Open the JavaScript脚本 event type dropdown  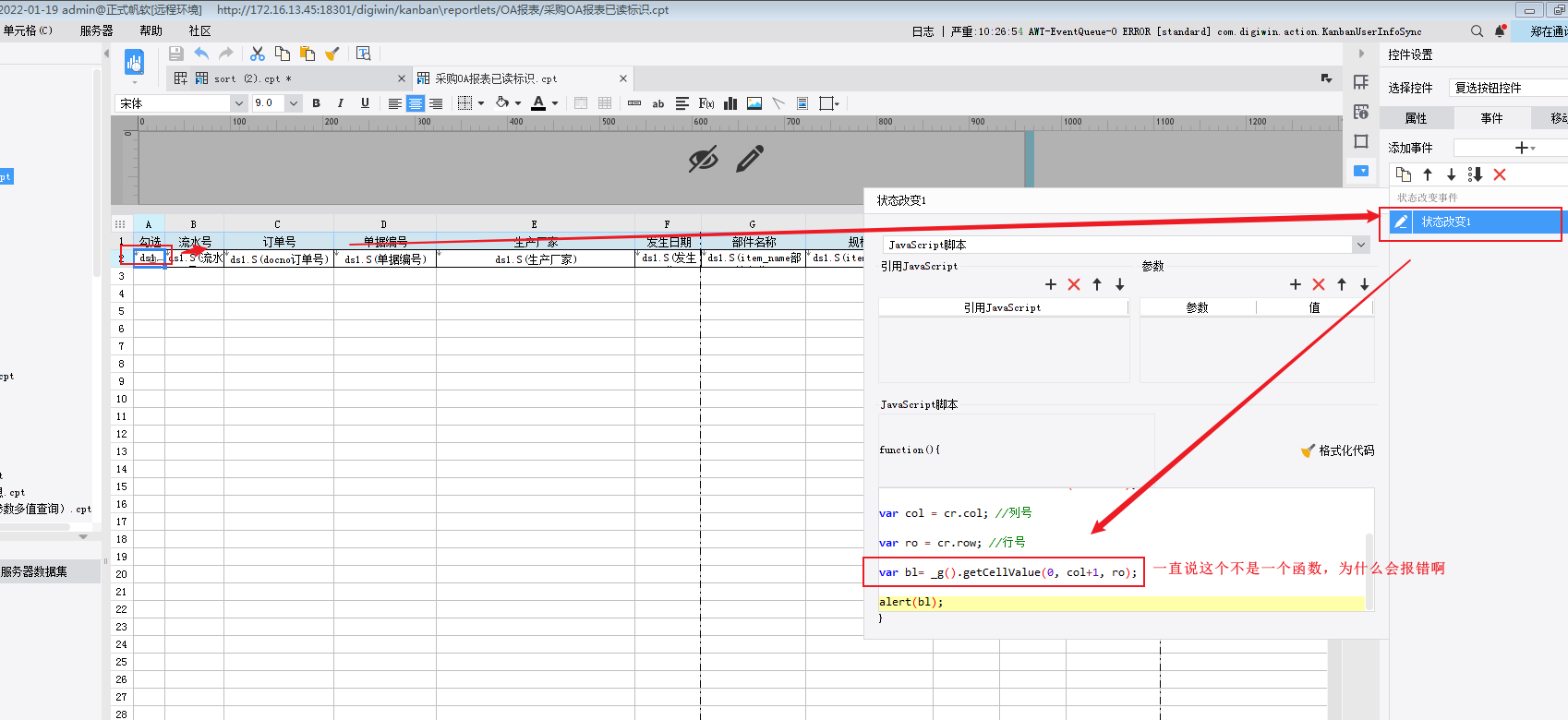(1361, 245)
